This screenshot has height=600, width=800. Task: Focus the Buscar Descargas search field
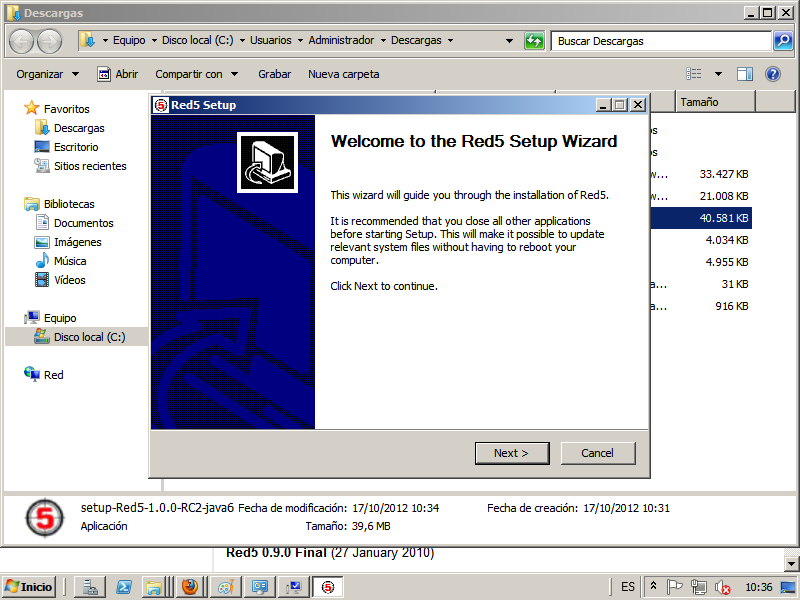click(661, 41)
